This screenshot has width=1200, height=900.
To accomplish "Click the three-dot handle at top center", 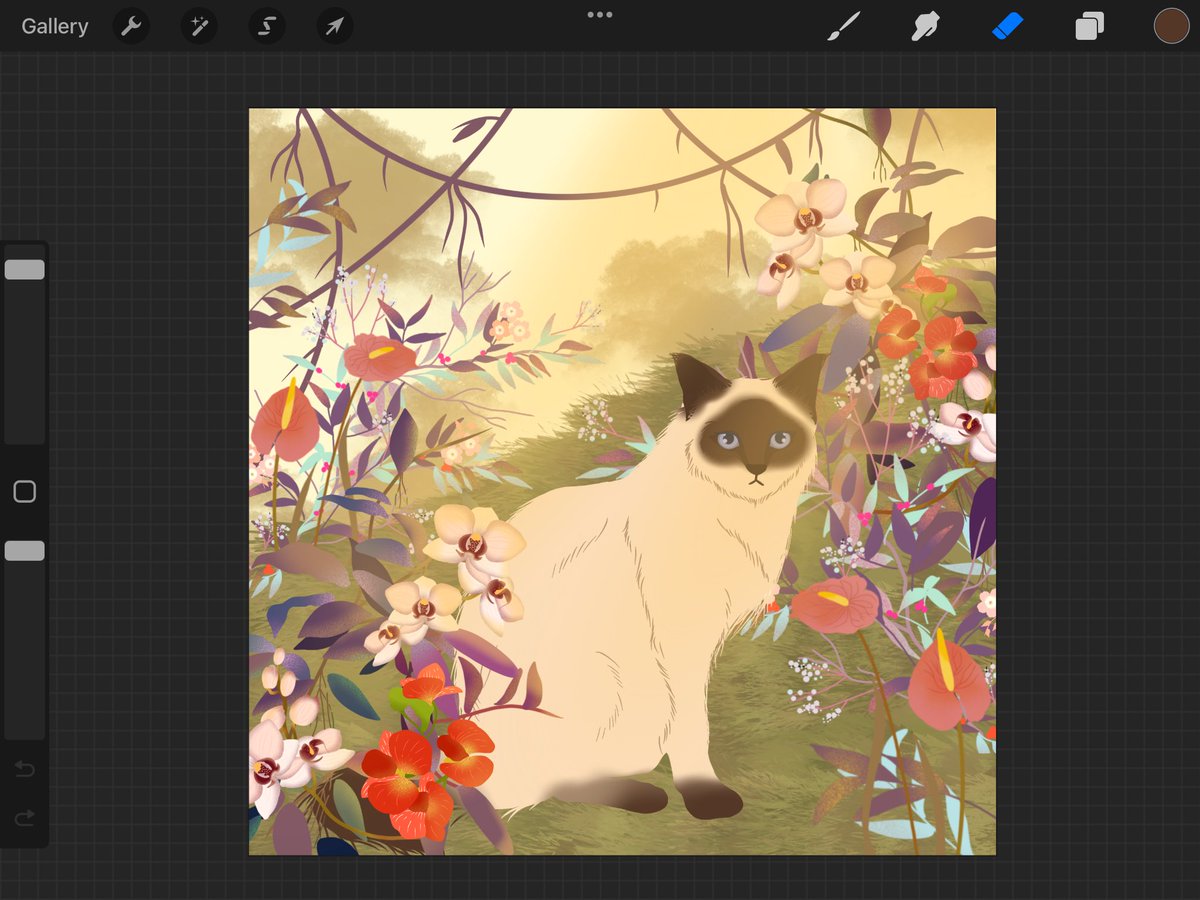I will [600, 14].
